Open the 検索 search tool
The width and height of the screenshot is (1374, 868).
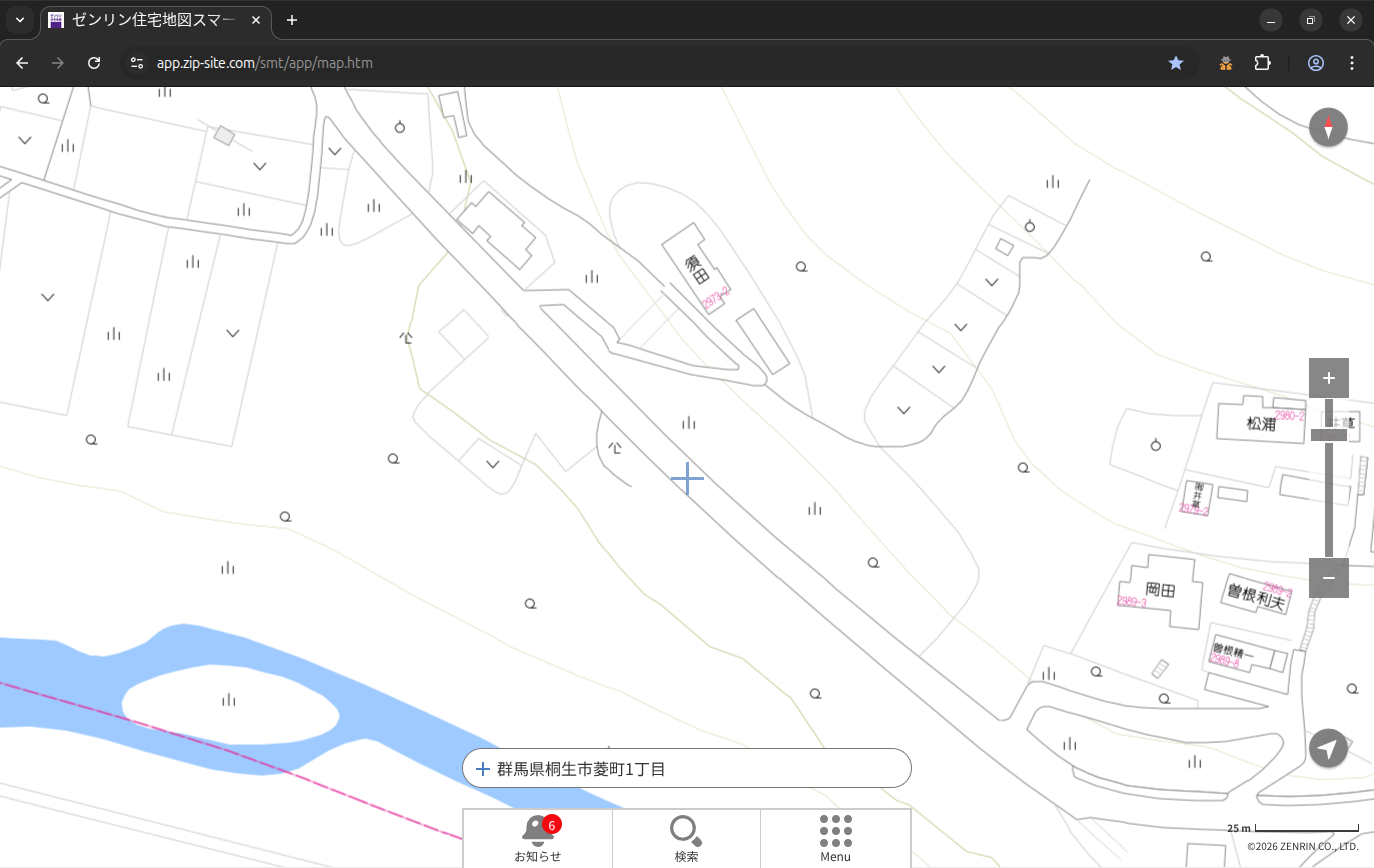(686, 837)
